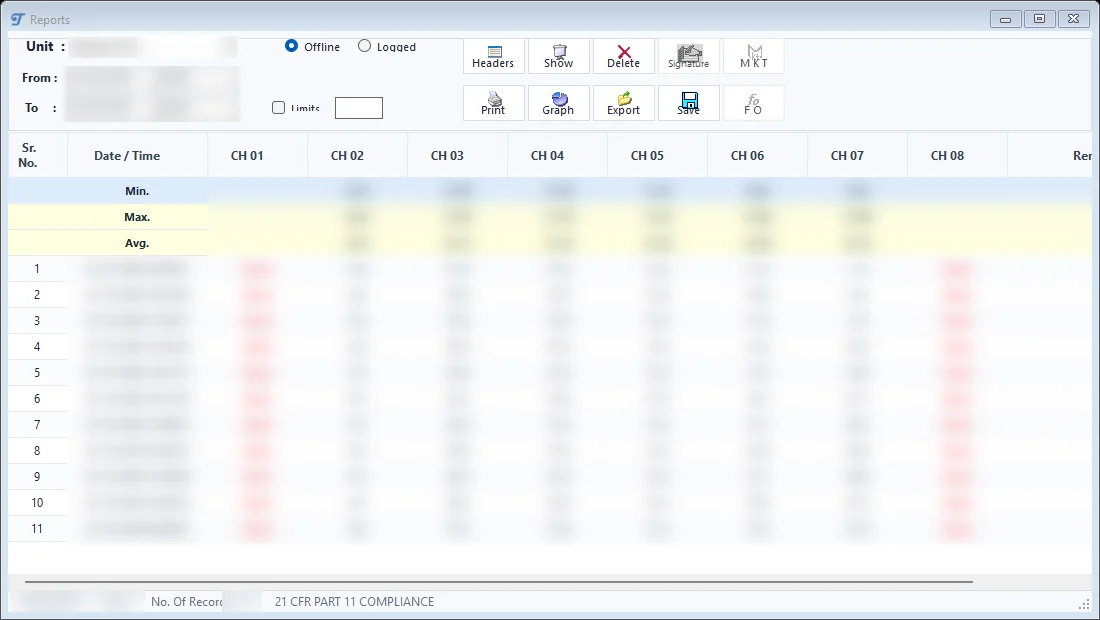This screenshot has width=1100, height=620.
Task: Select the Min. summary row
Action: [x=550, y=191]
